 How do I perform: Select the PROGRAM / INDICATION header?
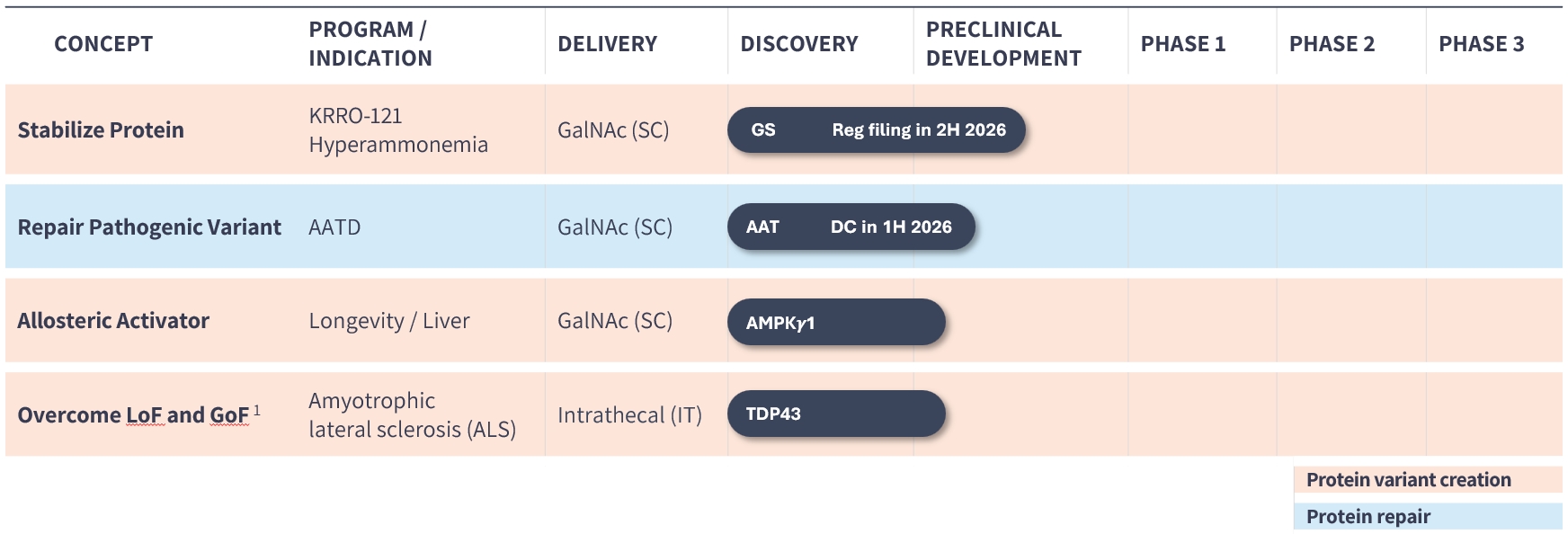coord(370,43)
